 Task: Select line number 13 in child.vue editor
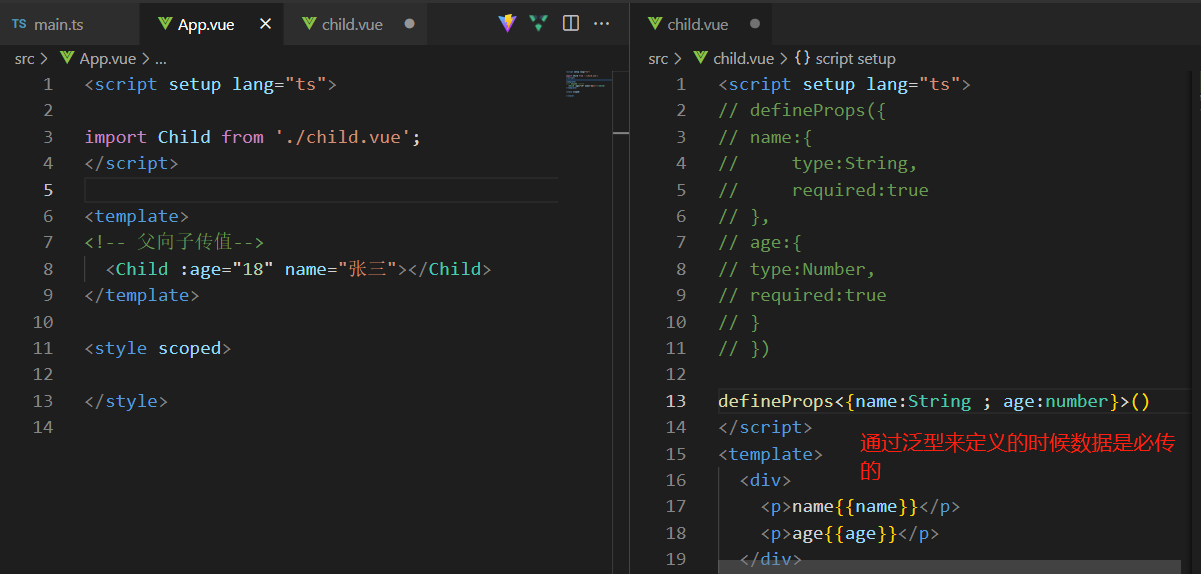tap(676, 401)
